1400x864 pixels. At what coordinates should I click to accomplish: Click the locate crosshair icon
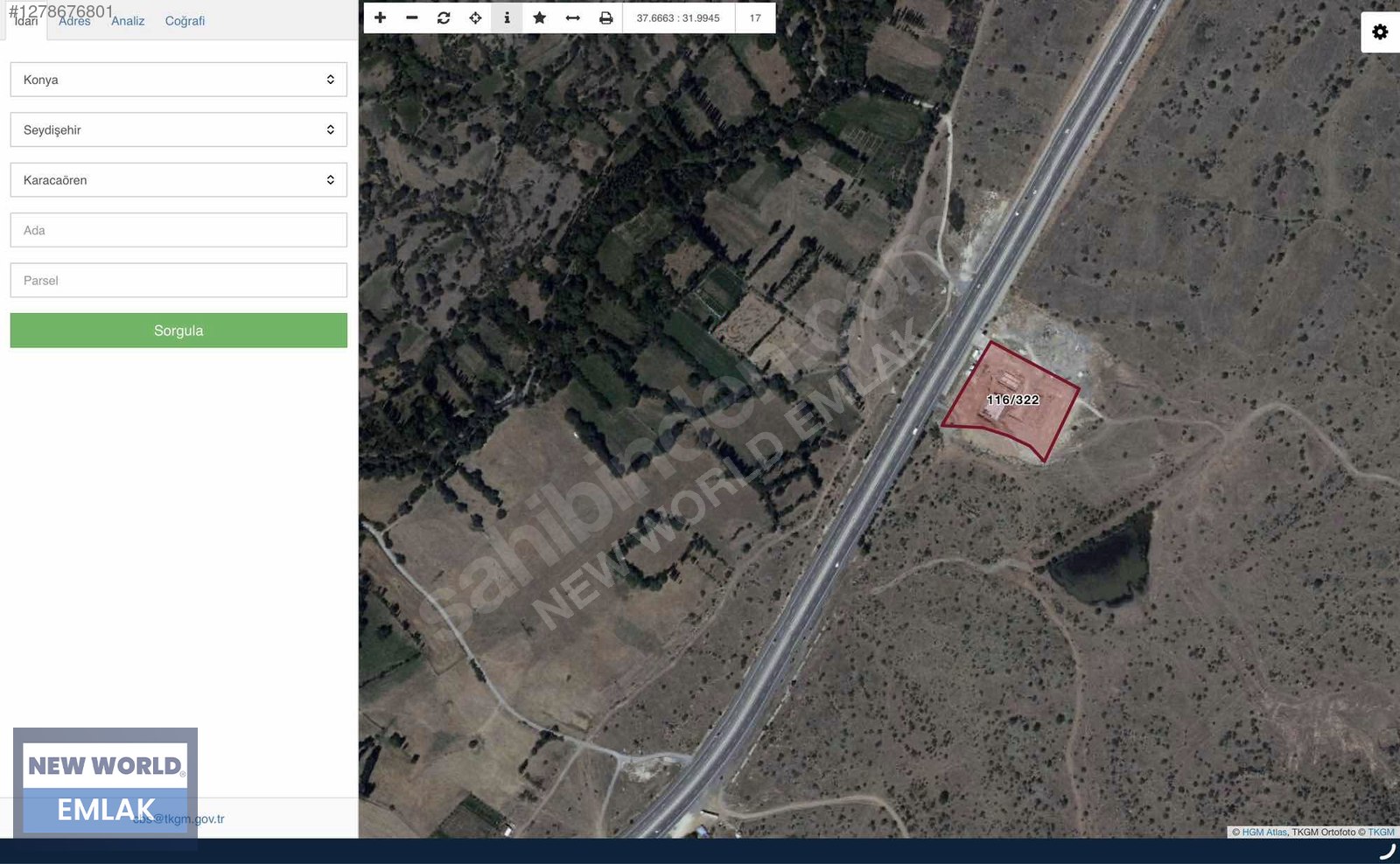point(475,17)
